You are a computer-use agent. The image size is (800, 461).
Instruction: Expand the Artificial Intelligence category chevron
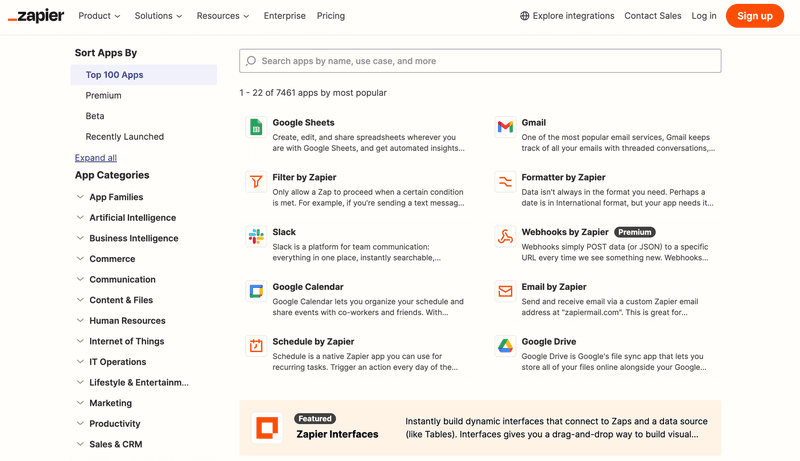(80, 217)
